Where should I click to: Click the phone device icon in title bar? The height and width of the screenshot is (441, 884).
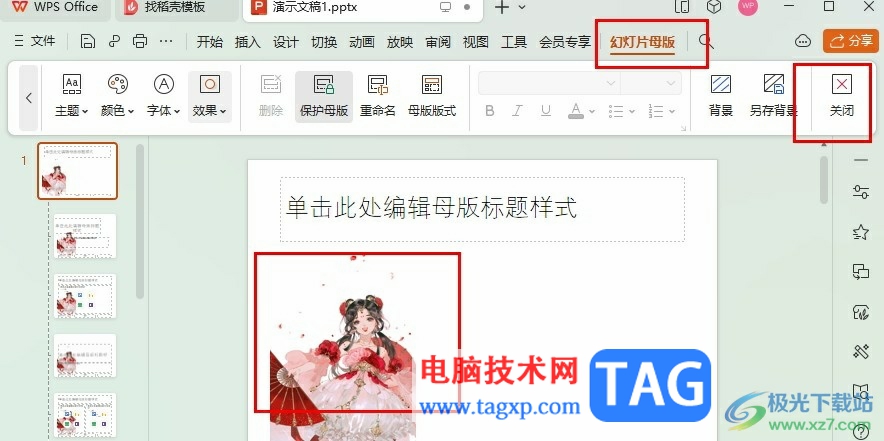tap(682, 7)
